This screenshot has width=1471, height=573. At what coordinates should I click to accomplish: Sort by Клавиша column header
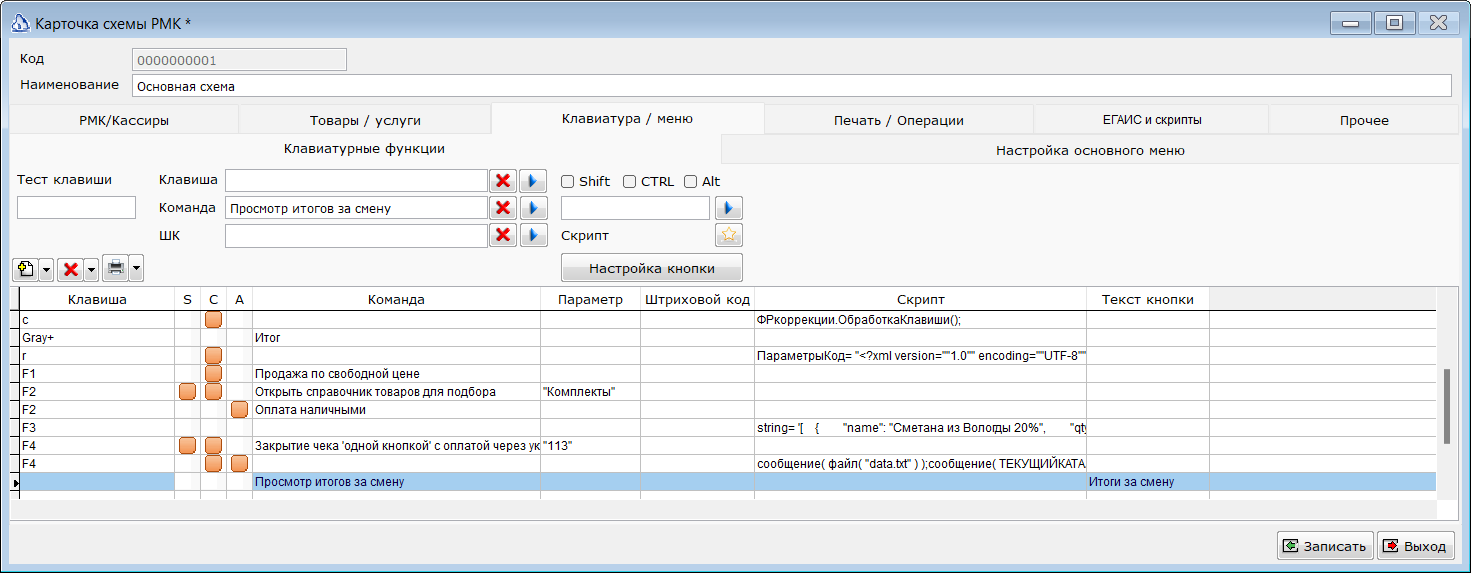click(97, 299)
